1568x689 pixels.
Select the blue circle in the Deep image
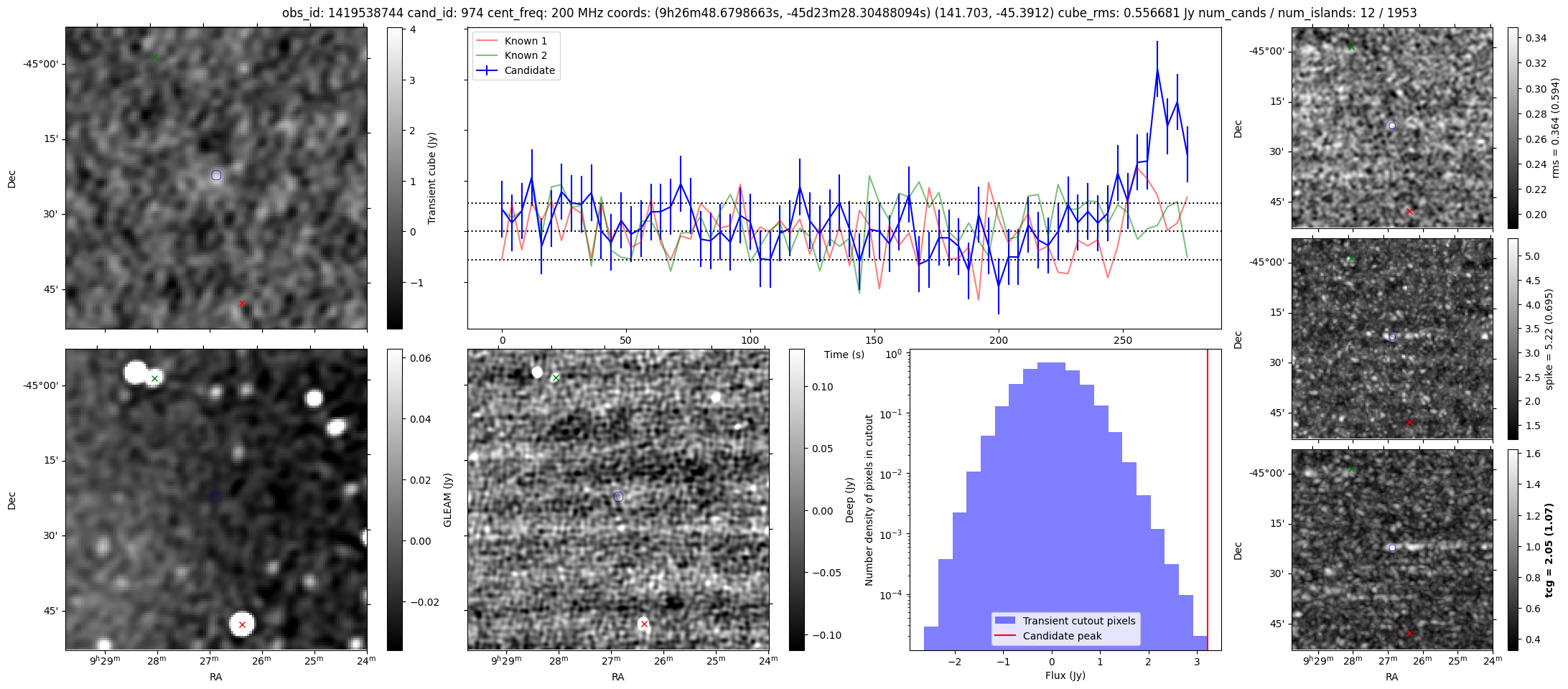click(618, 497)
